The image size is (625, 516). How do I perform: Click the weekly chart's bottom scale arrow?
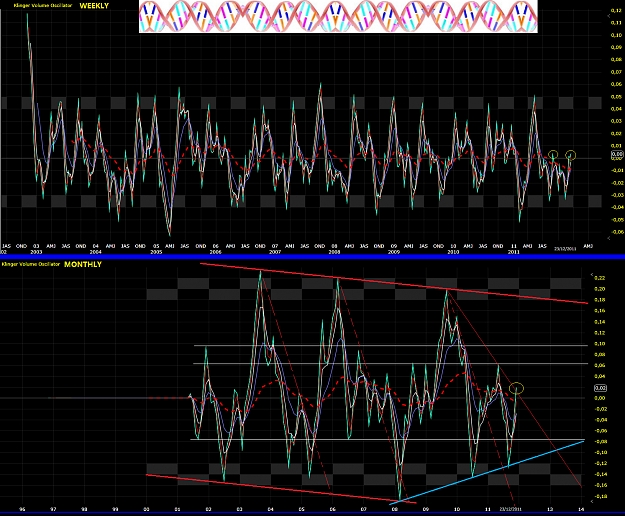[x=609, y=238]
